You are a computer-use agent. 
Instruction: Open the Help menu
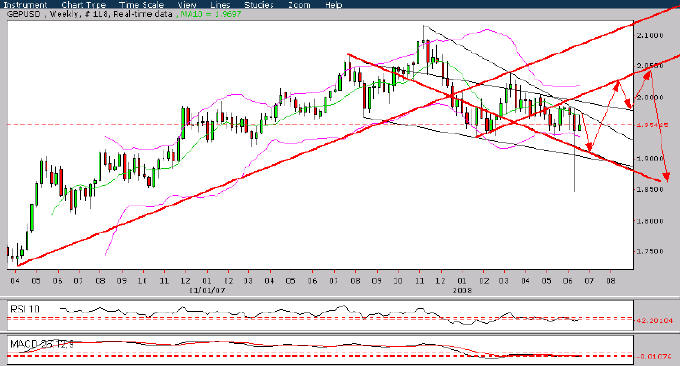[333, 5]
